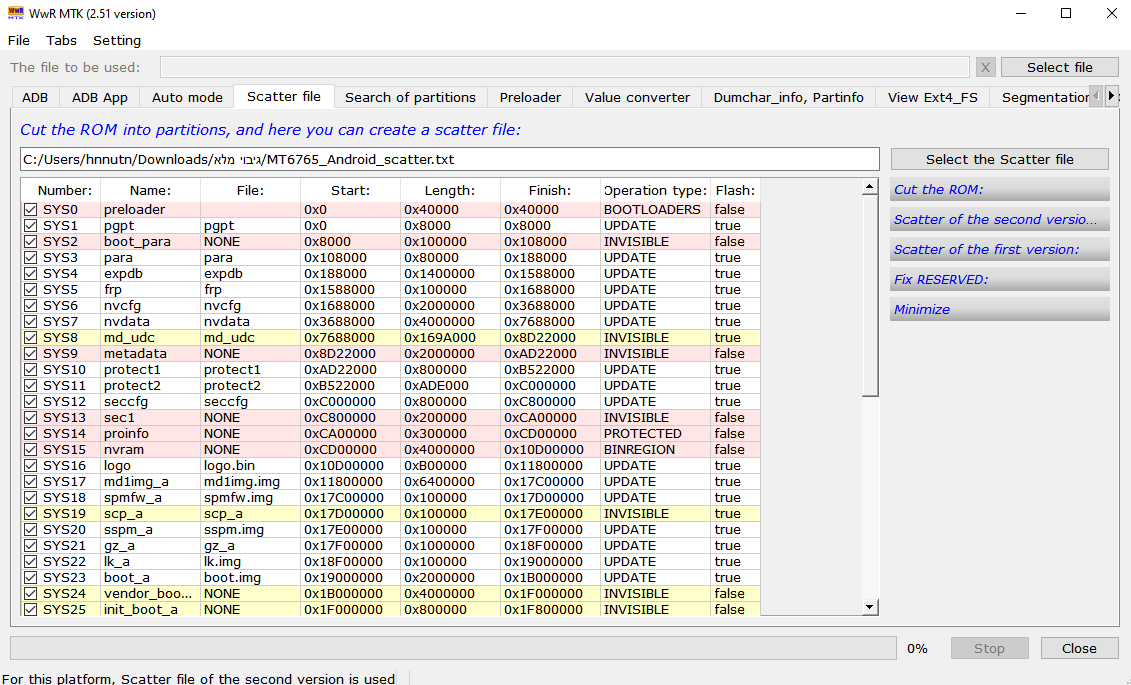Uncheck the SYS0 preloader checkbox
This screenshot has width=1131, height=685.
[x=30, y=210]
